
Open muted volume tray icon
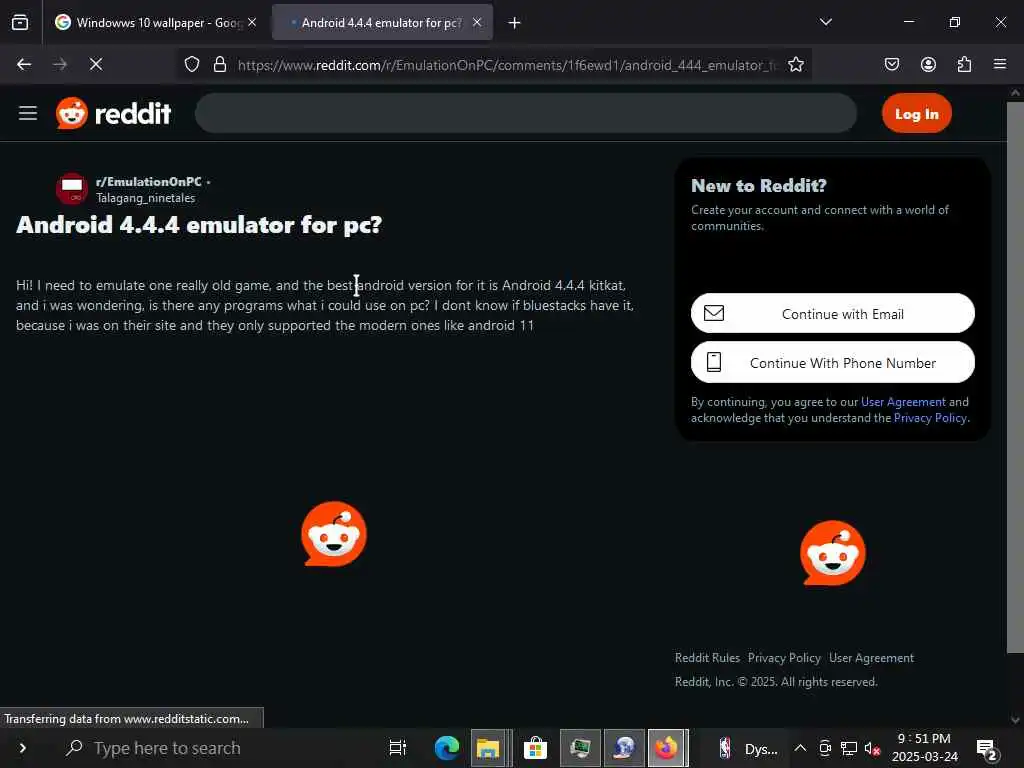(872, 748)
